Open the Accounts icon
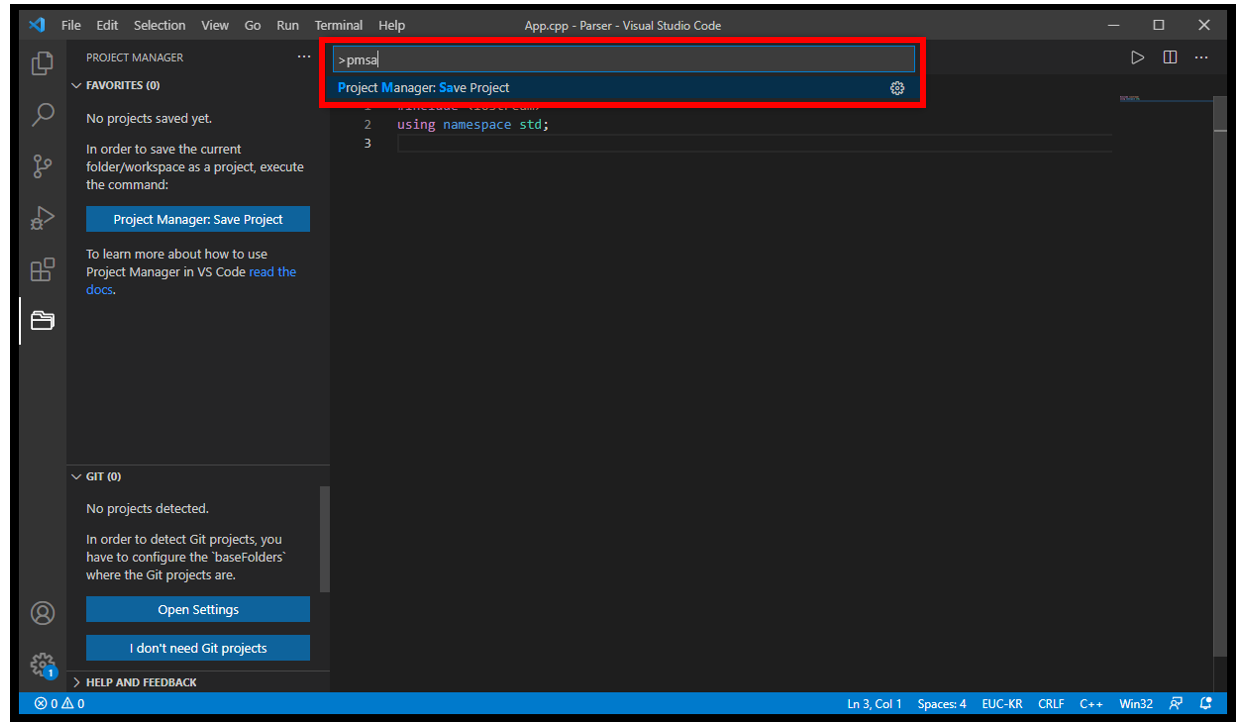Image resolution: width=1248 pixels, height=722 pixels. [x=42, y=612]
